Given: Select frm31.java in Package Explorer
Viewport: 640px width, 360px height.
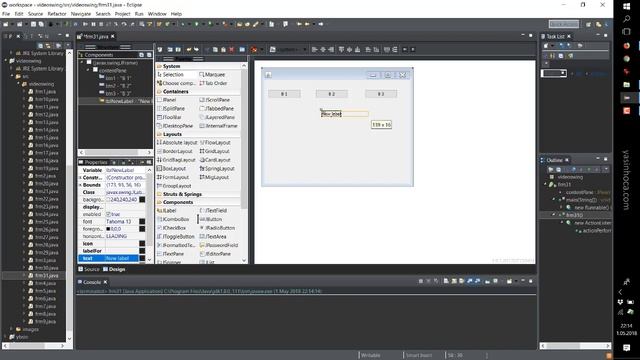Looking at the screenshot, I should pyautogui.click(x=43, y=276).
